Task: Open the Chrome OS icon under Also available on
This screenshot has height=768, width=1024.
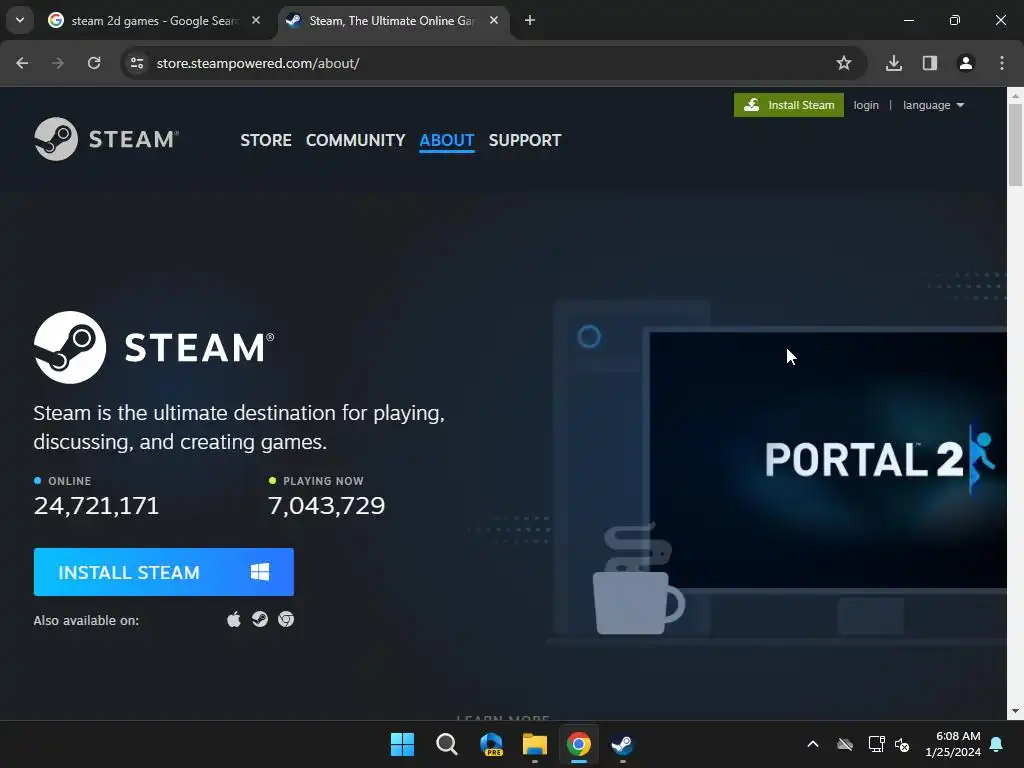Action: (x=286, y=619)
